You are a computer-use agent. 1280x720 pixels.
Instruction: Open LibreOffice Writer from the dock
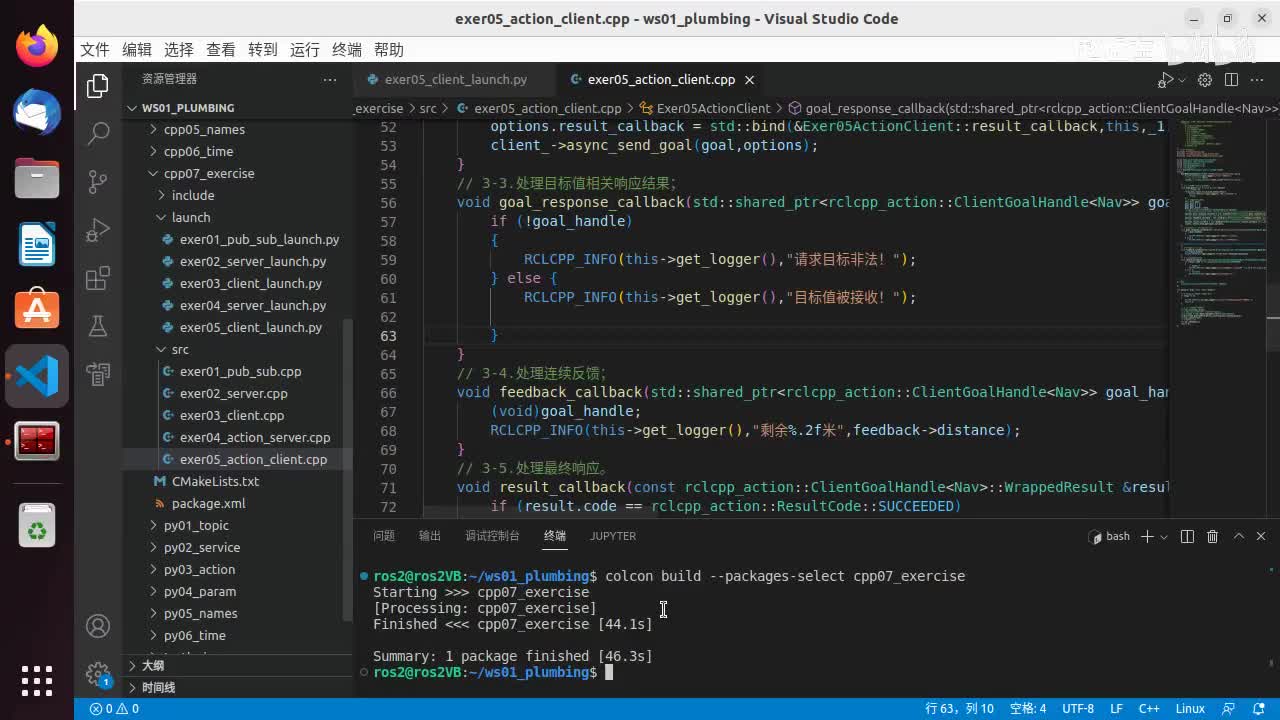[37, 244]
